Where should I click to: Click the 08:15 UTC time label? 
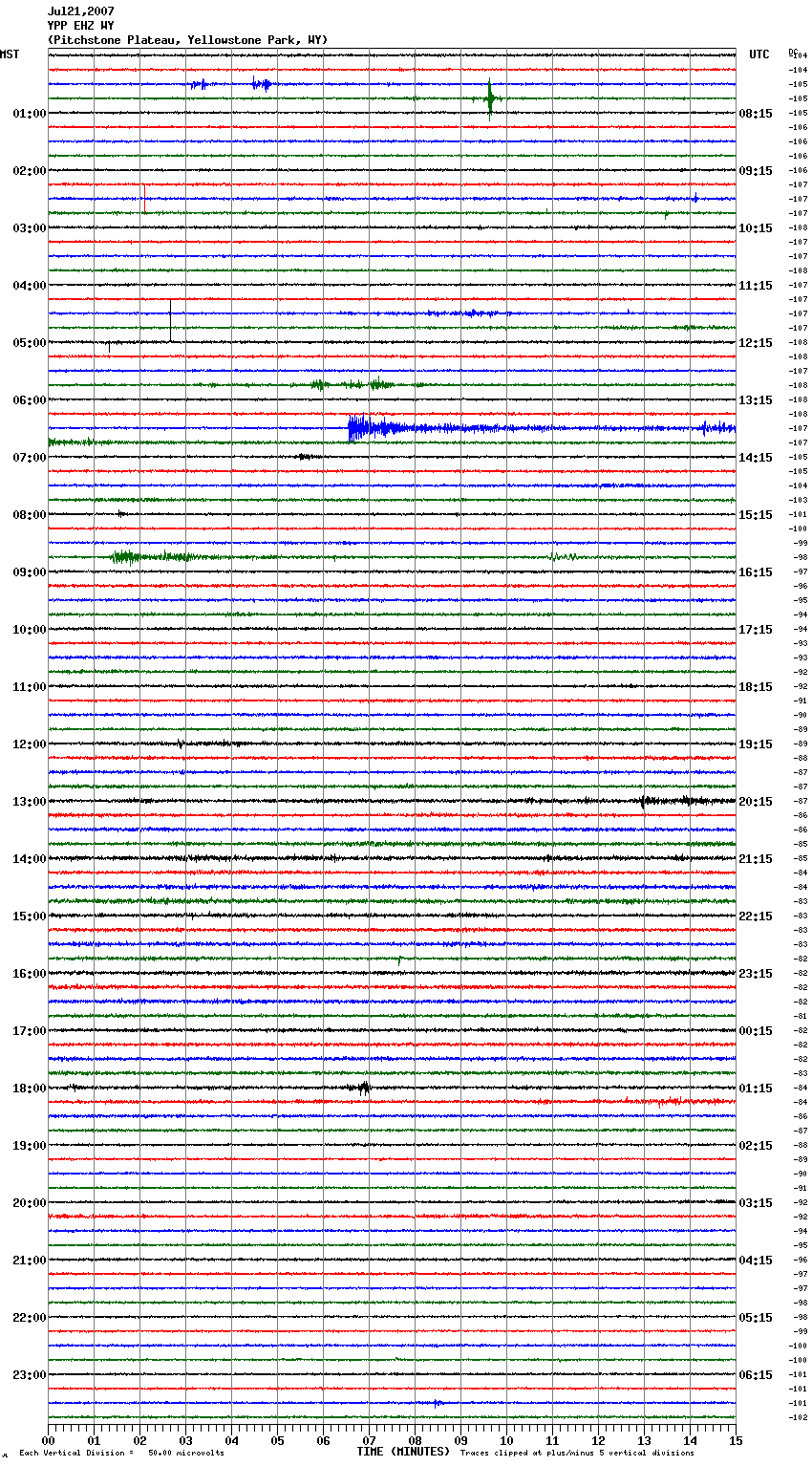(756, 114)
